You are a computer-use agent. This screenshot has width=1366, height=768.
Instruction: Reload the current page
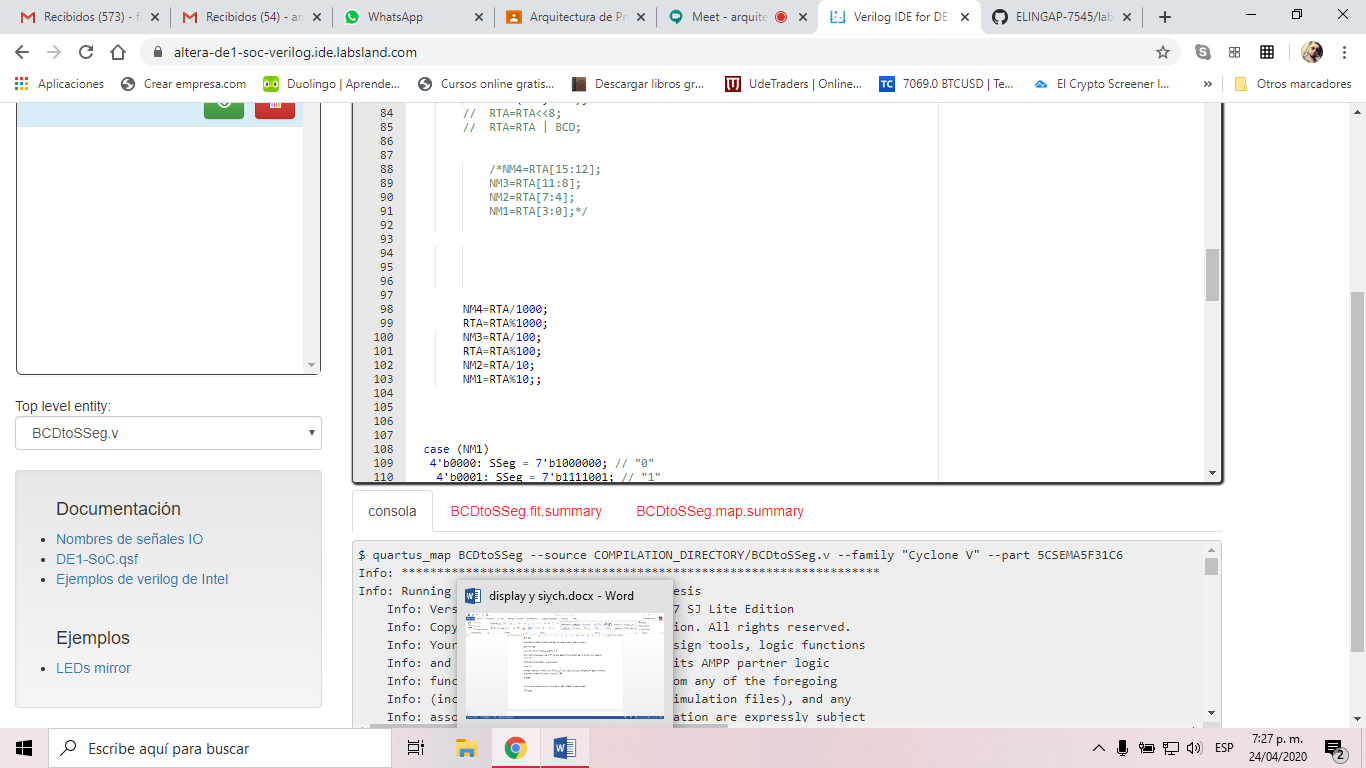click(x=86, y=52)
